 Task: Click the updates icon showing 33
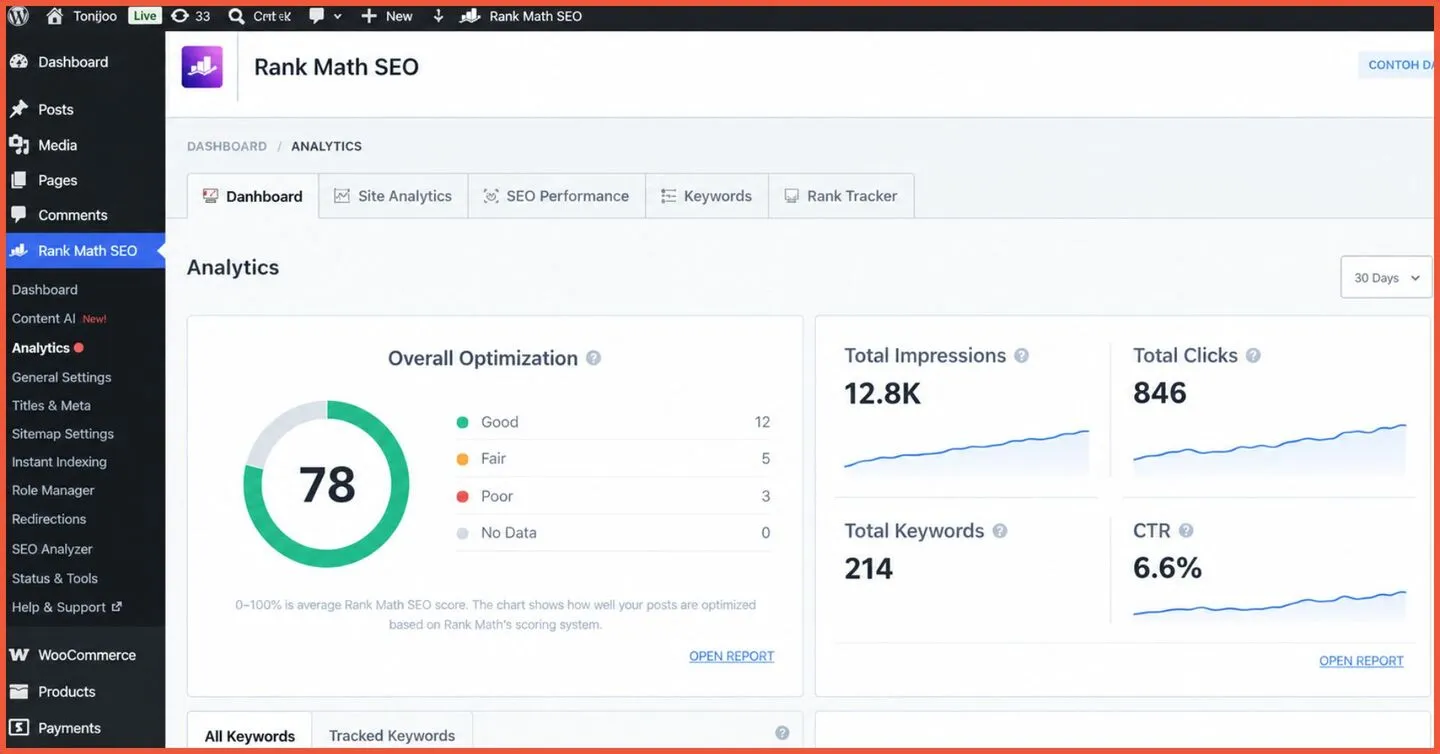pos(180,16)
